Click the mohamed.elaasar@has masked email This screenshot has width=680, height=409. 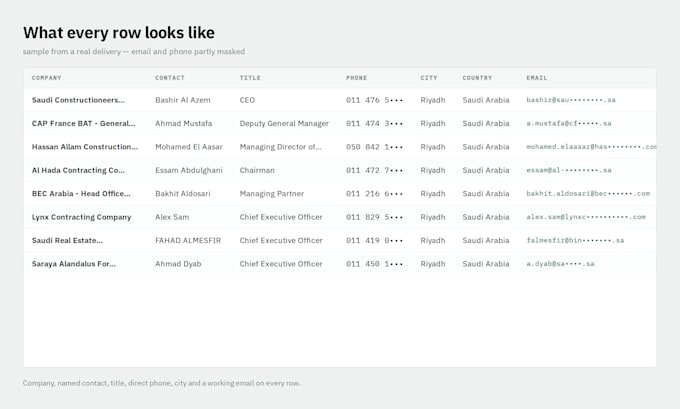point(591,147)
